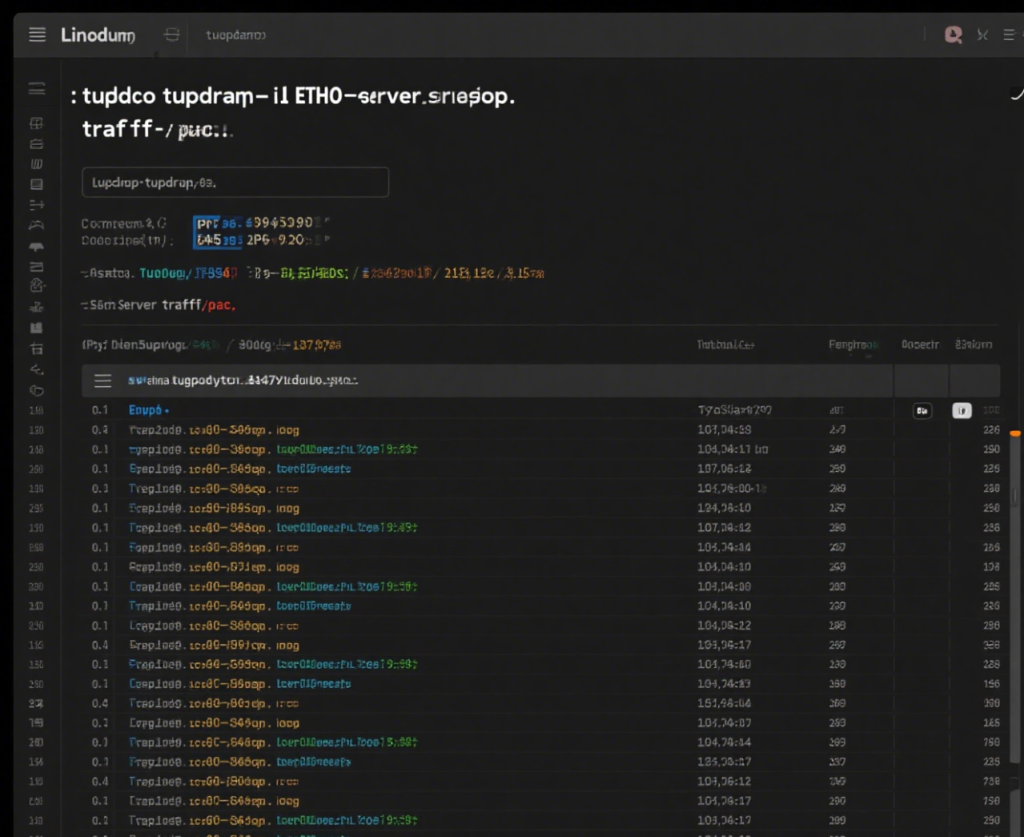The image size is (1024, 837).
Task: Click the grid icon in left sidebar
Action: pos(37,124)
